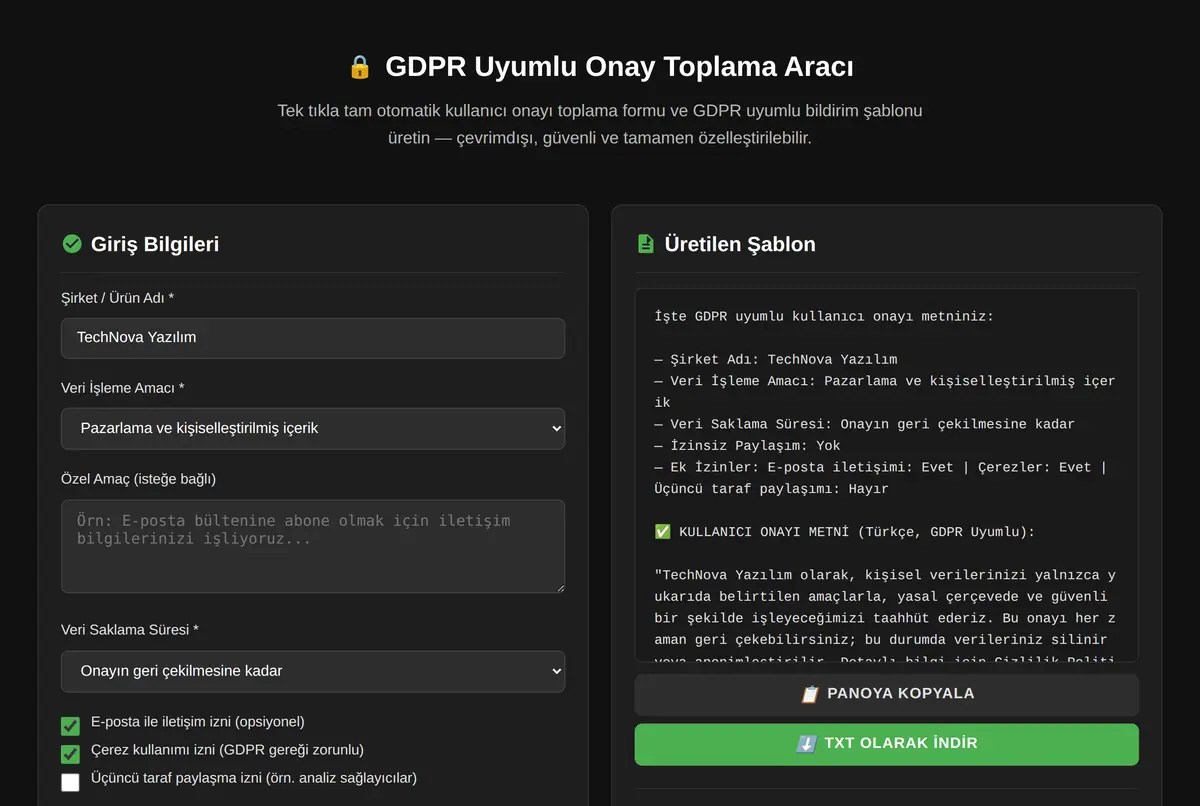Click the "Üretilen Şablon" heading text
This screenshot has width=1200, height=806.
tap(740, 244)
